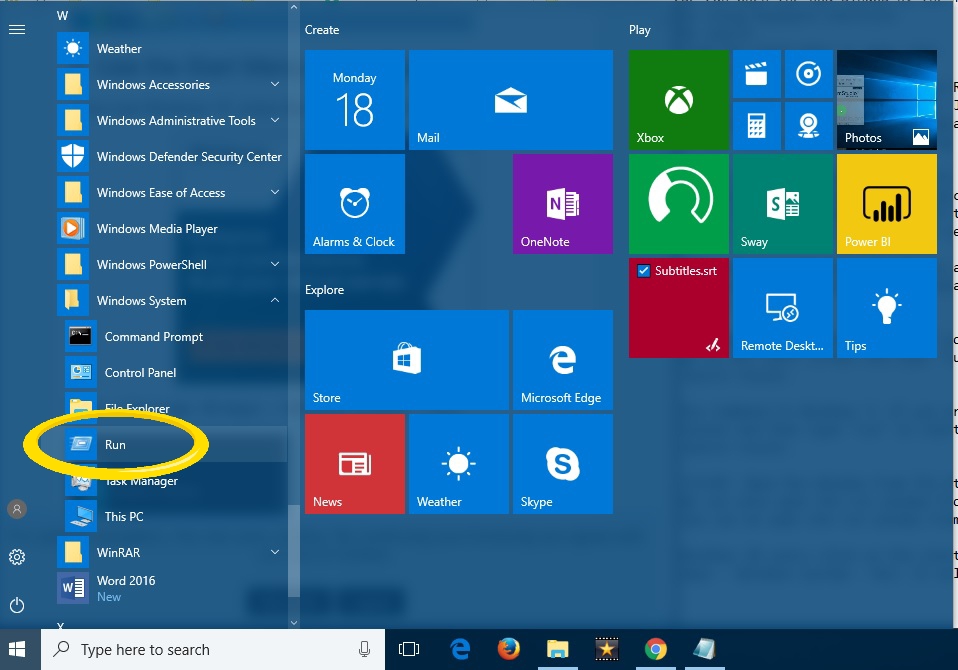Start the Skype tile

pyautogui.click(x=561, y=463)
